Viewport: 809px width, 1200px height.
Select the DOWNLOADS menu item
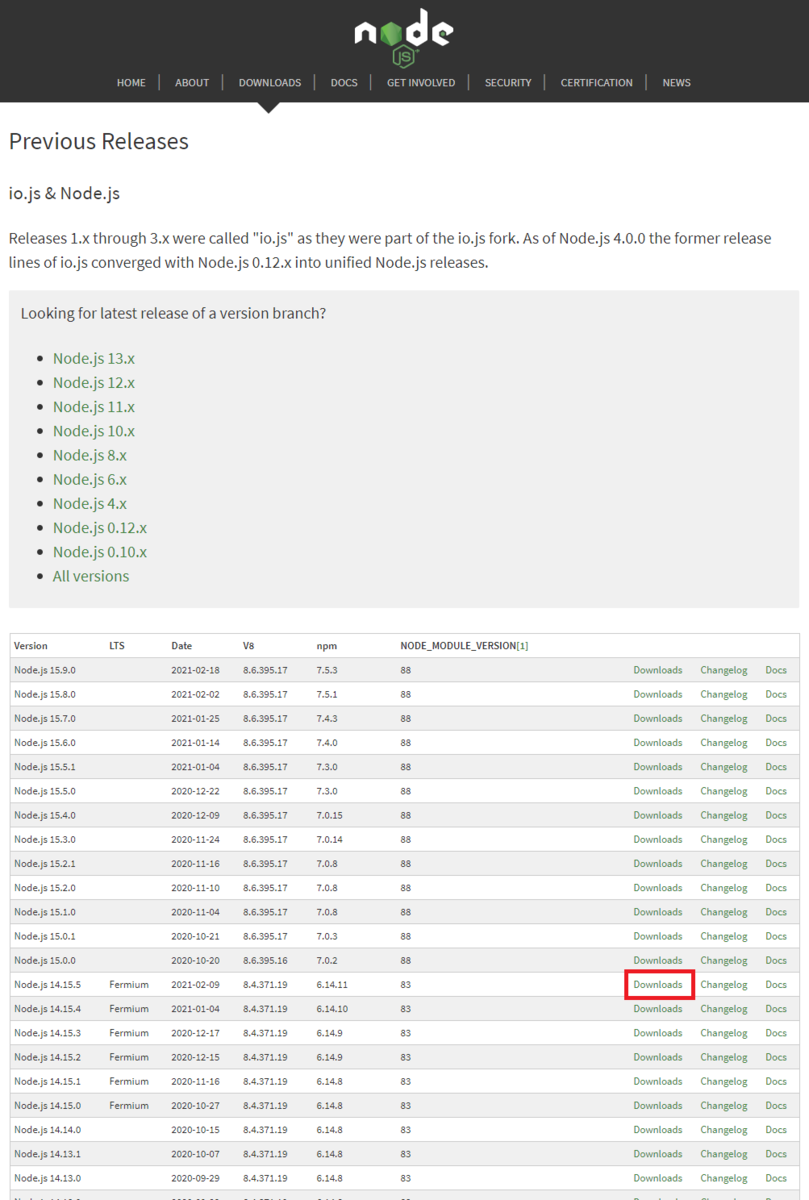pos(270,83)
